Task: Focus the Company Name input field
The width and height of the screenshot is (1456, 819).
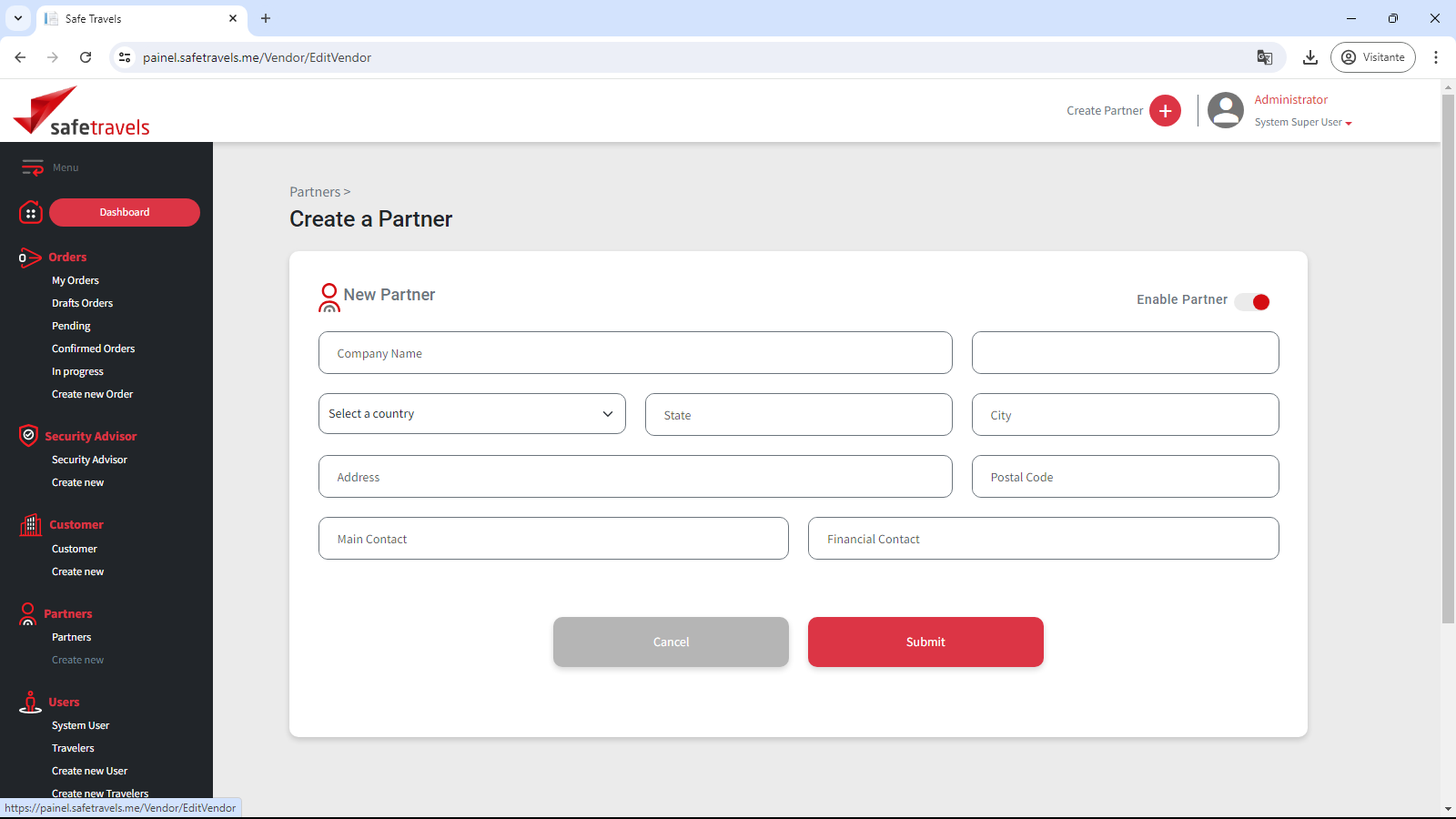Action: [x=635, y=353]
